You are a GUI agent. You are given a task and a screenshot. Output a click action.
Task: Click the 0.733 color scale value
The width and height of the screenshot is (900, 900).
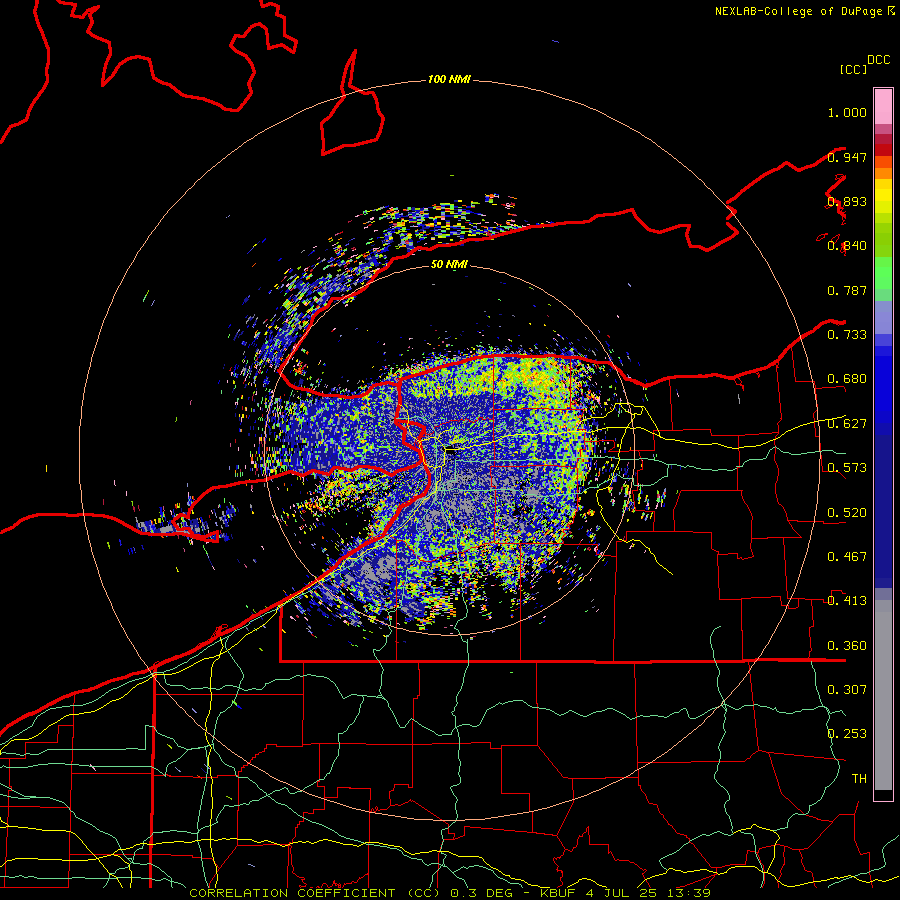tap(847, 335)
